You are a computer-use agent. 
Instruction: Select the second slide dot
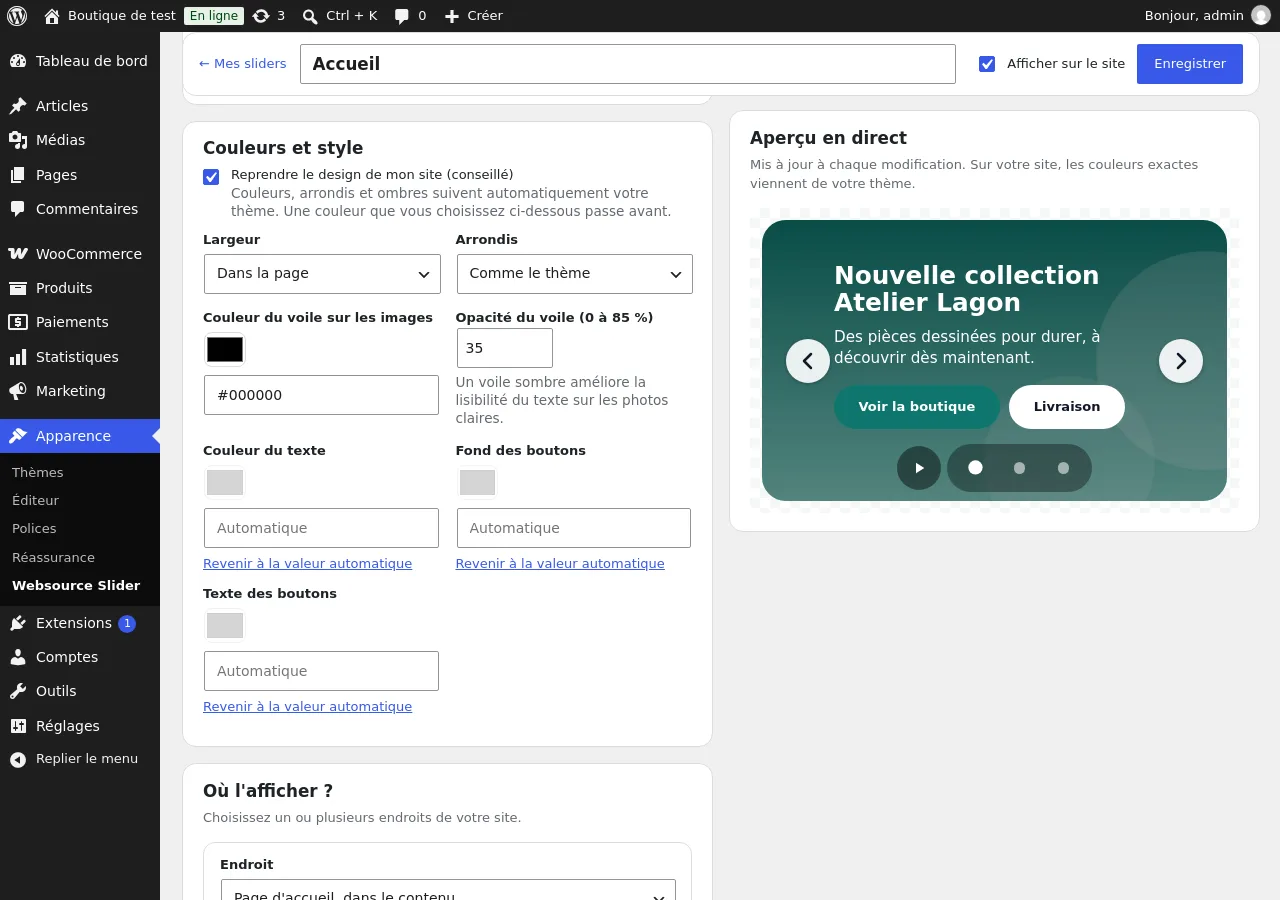coord(1019,468)
